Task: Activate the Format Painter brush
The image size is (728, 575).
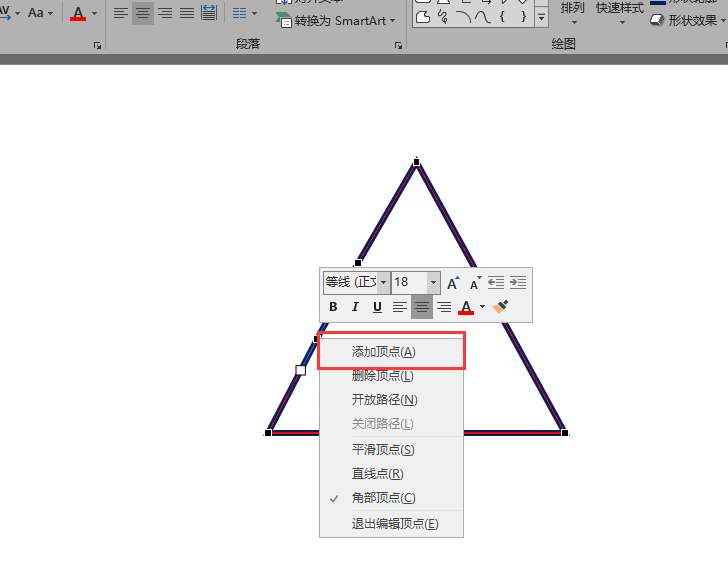Action: point(500,307)
